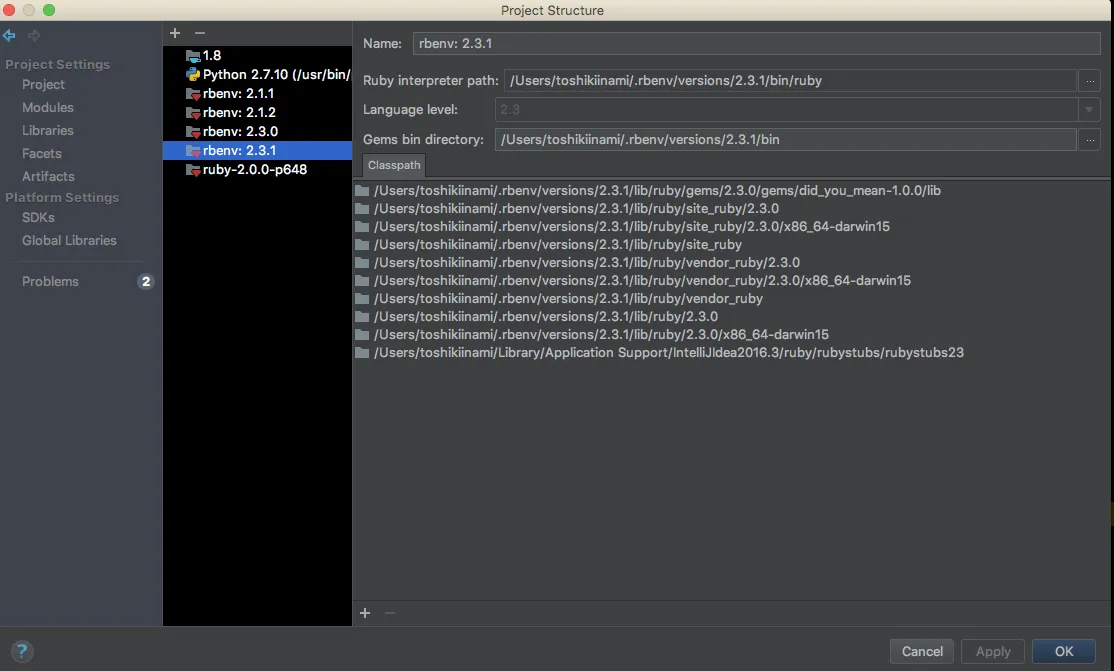Click the back navigation arrow
The height and width of the screenshot is (671, 1114).
[9, 35]
